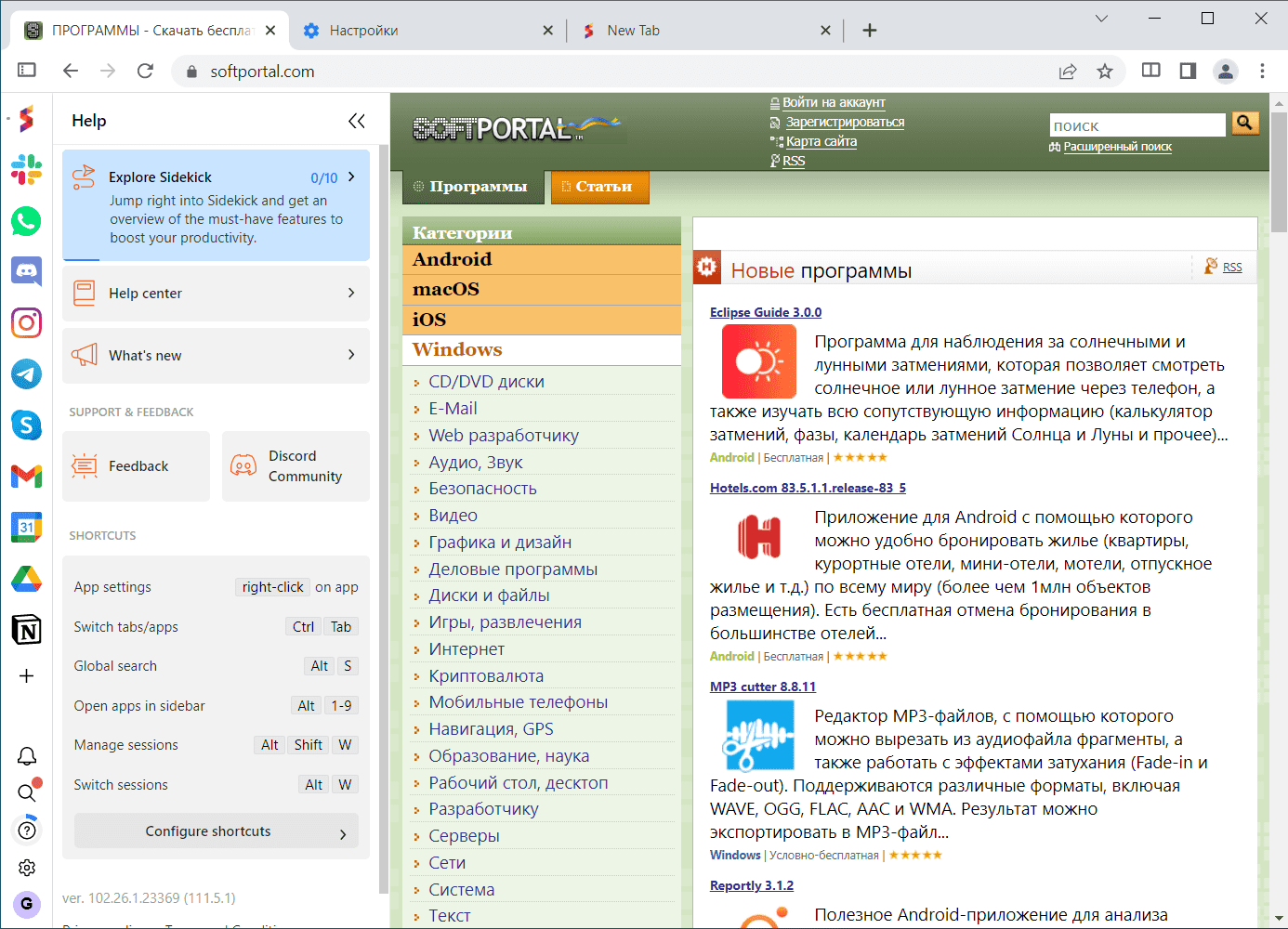Open the Безопасность category

click(x=482, y=489)
